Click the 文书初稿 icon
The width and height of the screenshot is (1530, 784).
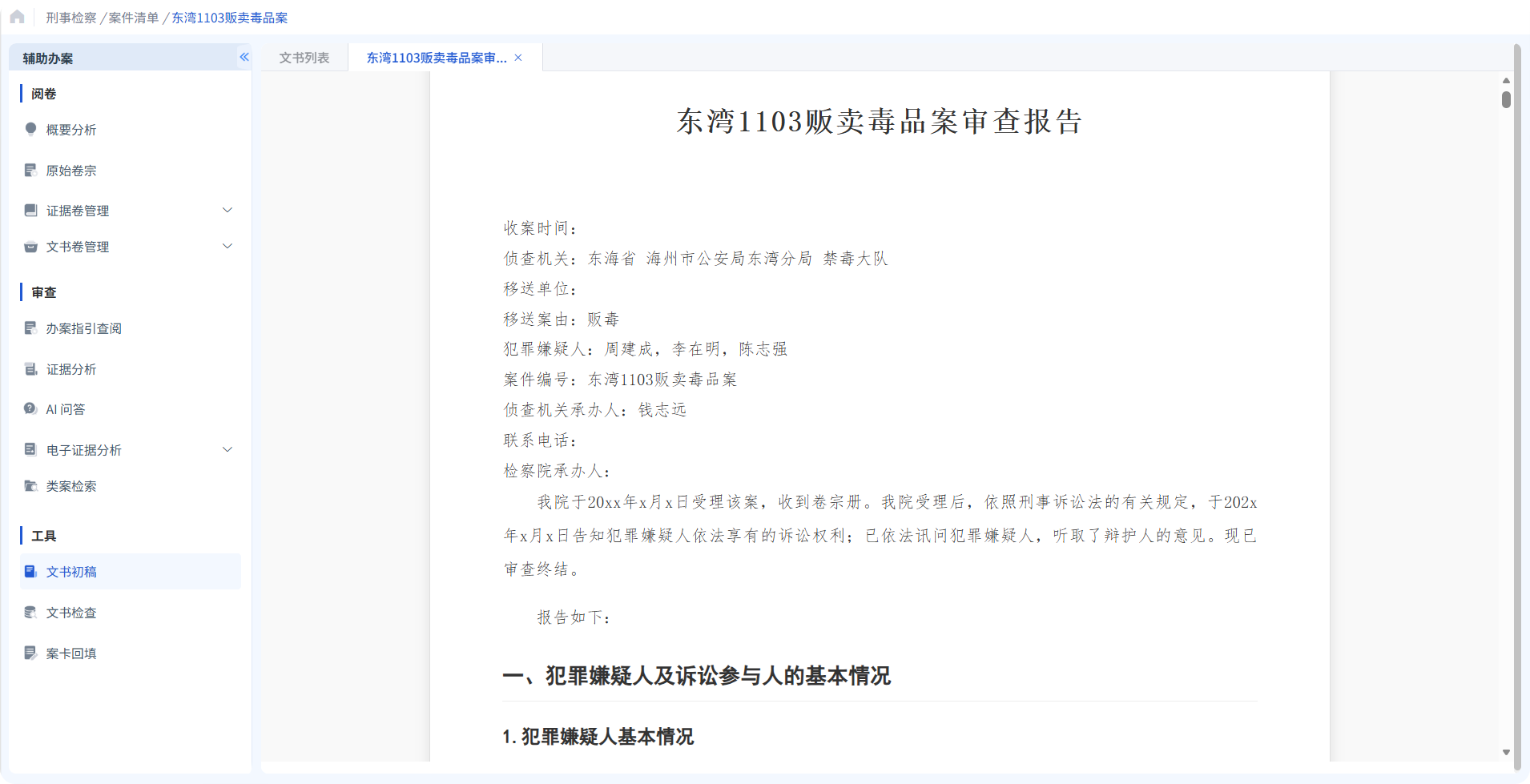(x=30, y=571)
